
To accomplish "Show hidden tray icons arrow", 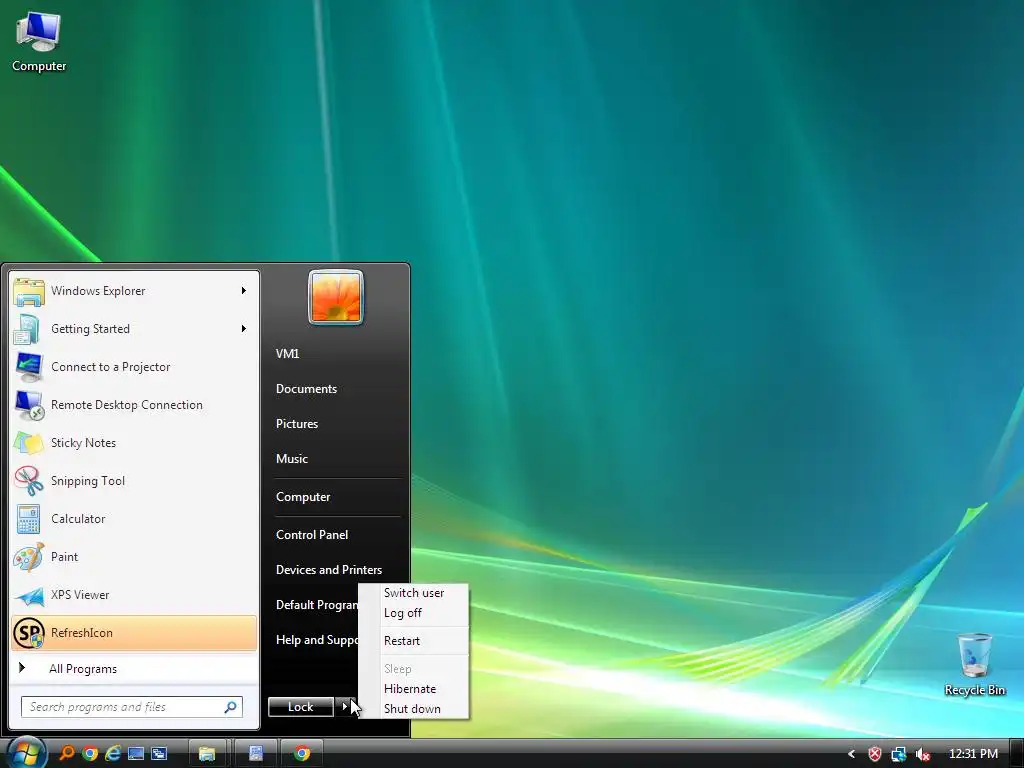I will (852, 754).
